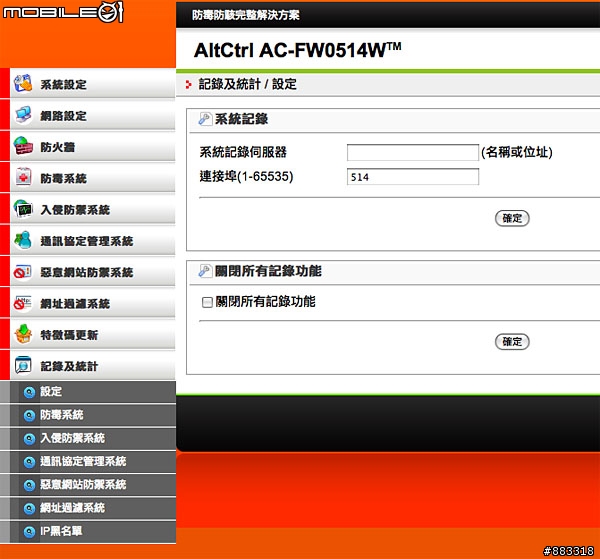Focus the 系統記錄伺服器 input field

pyautogui.click(x=412, y=153)
